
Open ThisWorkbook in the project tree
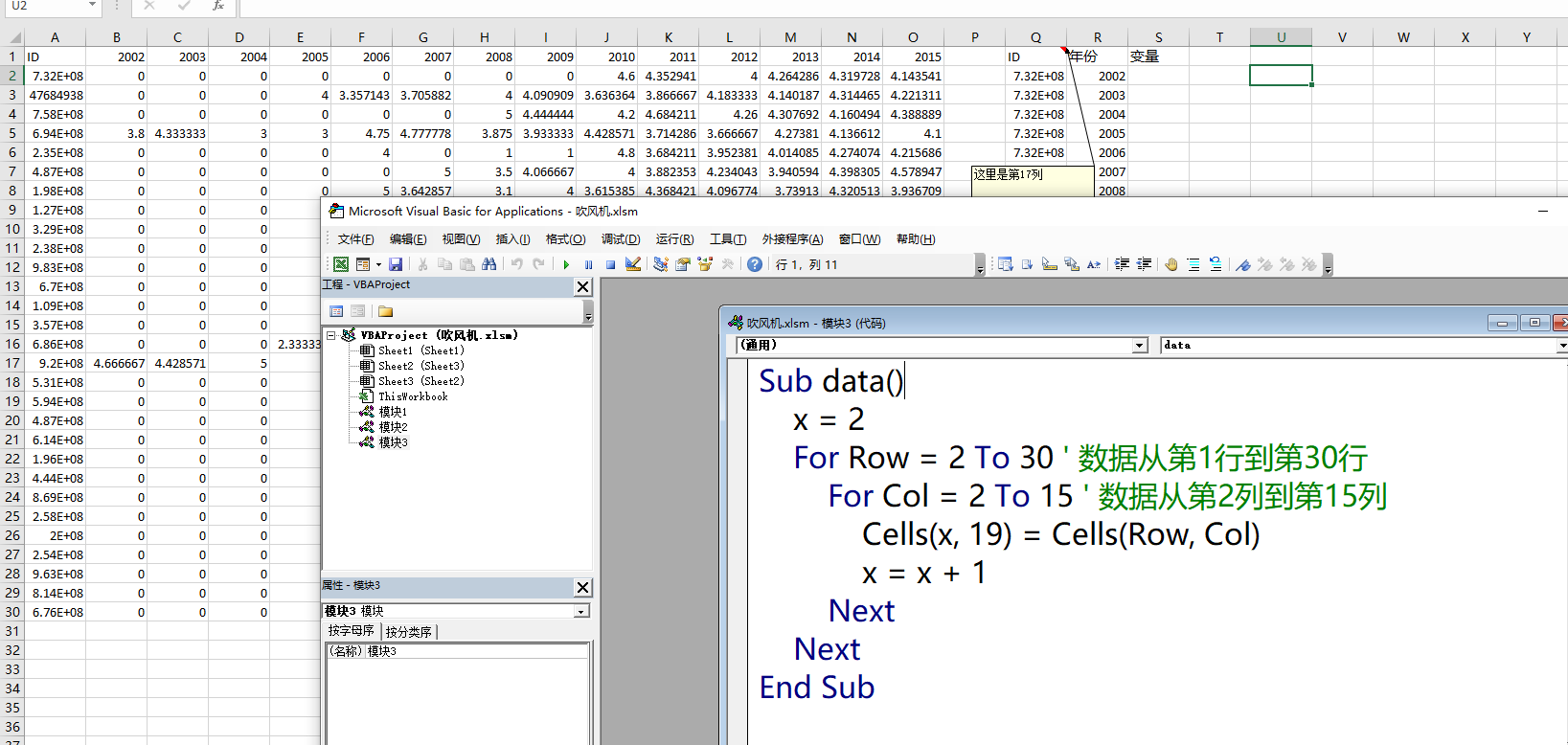pyautogui.click(x=412, y=396)
